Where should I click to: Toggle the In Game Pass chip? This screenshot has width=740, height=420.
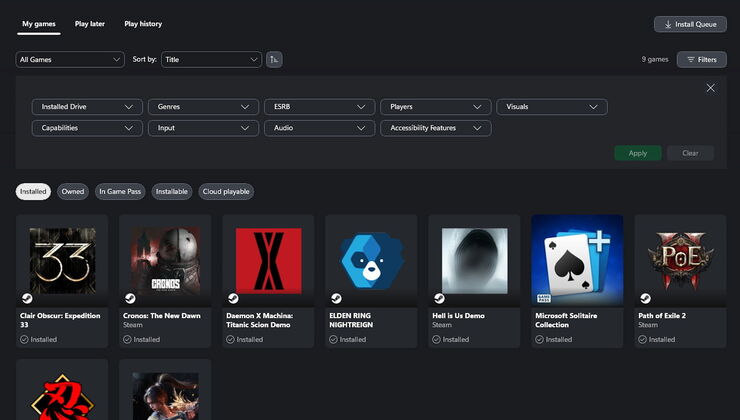120,192
